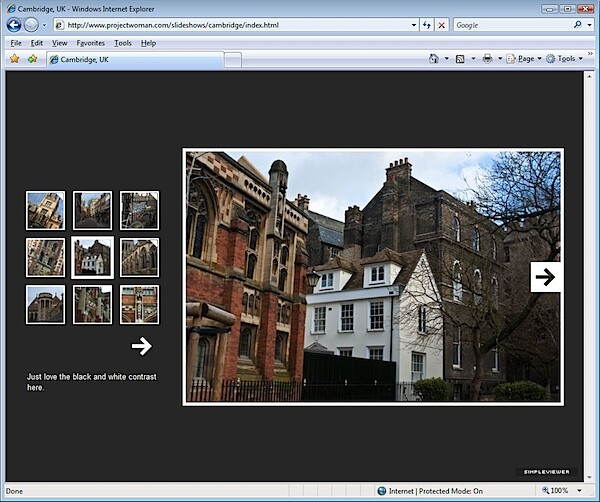Click the browser Forward button

(31, 25)
